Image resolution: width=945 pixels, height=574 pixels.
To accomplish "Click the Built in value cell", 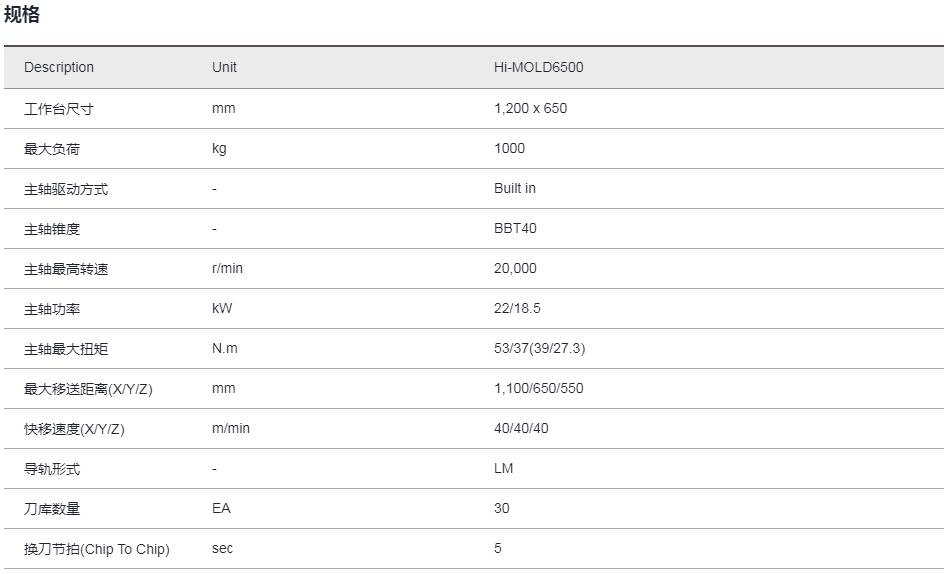I will click(515, 188).
